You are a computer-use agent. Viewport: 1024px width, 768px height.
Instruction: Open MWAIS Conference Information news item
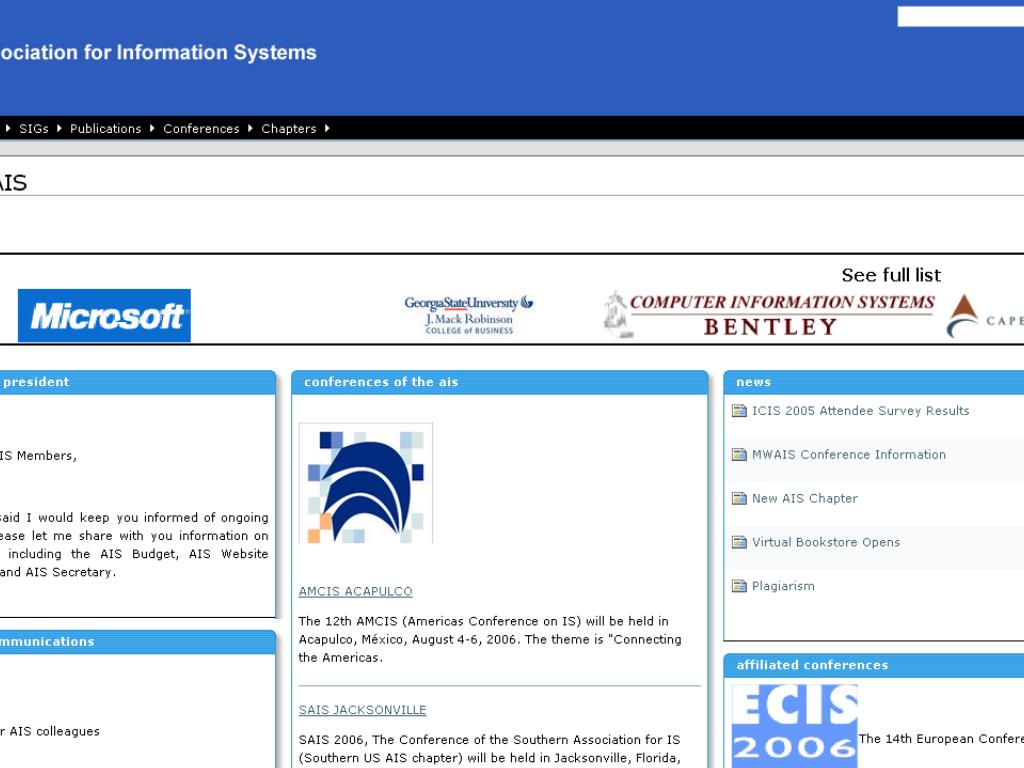pos(848,455)
